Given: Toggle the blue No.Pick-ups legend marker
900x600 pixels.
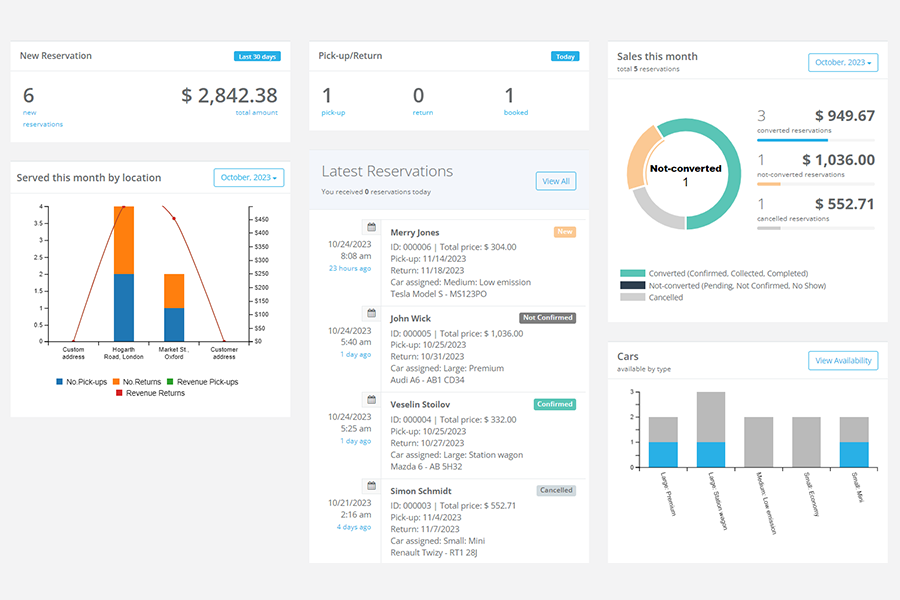Looking at the screenshot, I should click(60, 382).
